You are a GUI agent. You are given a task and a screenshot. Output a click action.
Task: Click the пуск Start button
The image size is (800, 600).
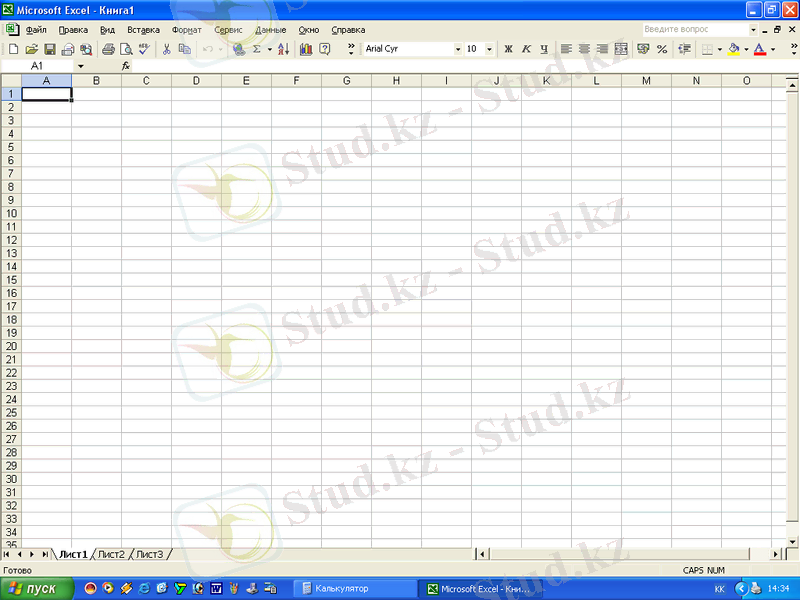tap(37, 589)
